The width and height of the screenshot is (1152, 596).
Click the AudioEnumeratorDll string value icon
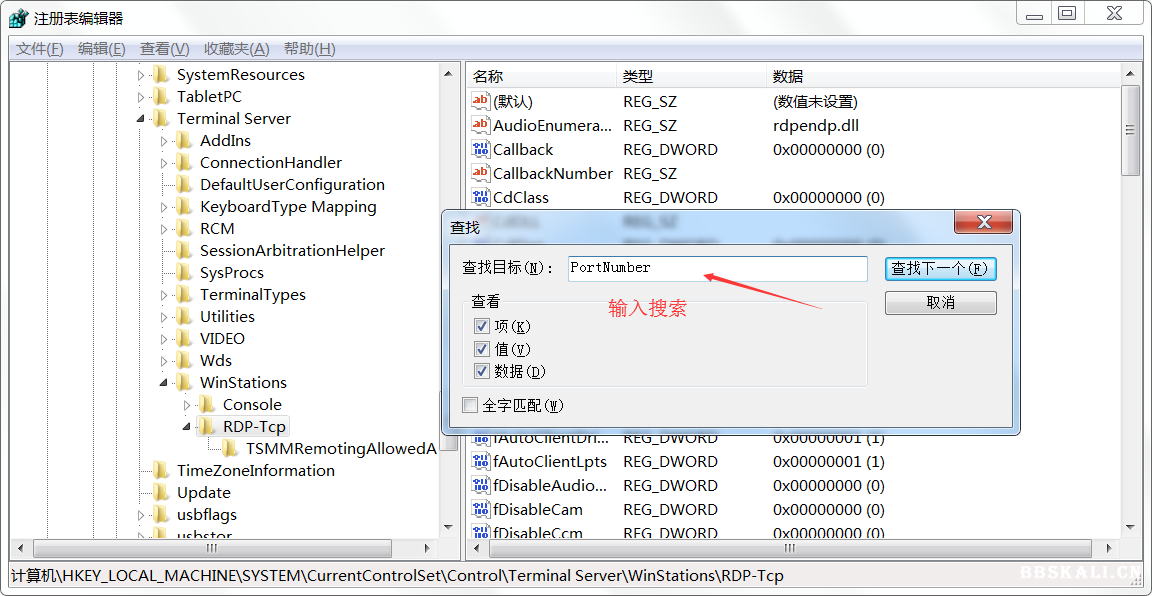(481, 126)
